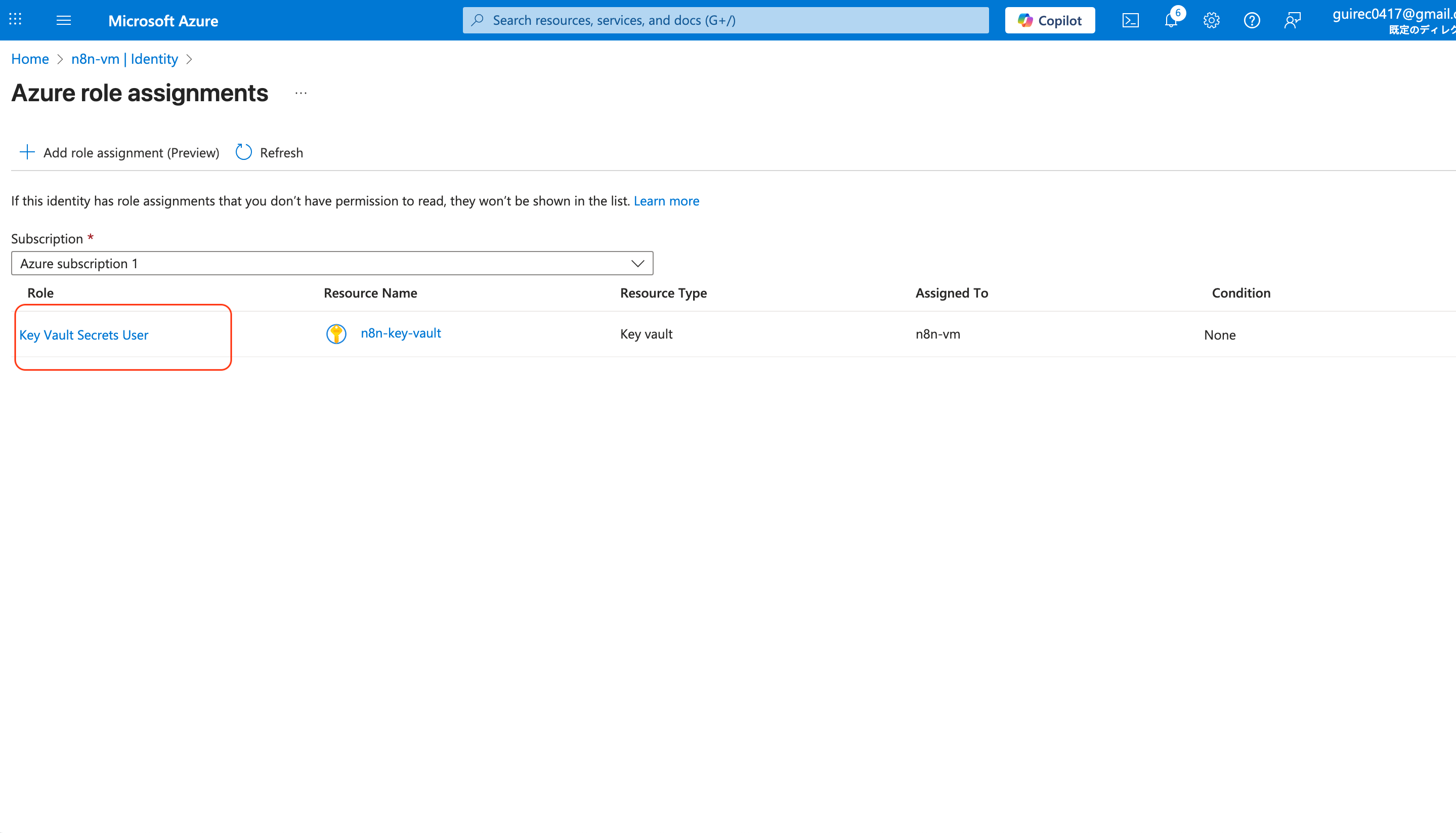Click the n8n-key-vault key icon
1456x833 pixels.
point(336,334)
